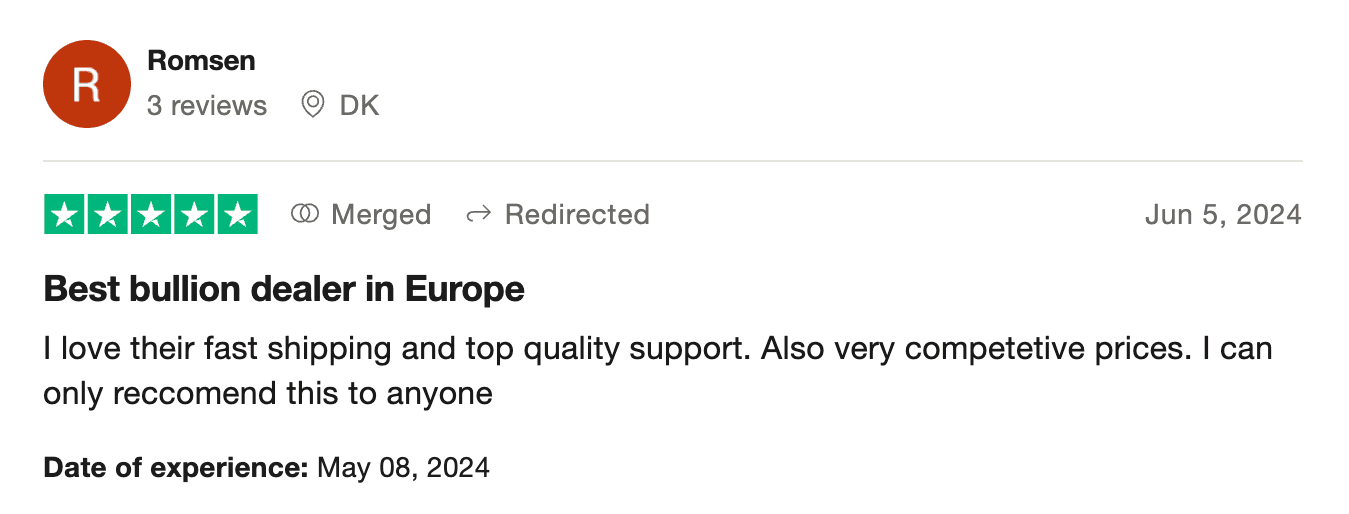Open reviewer Romsen's profile name
The height and width of the screenshot is (514, 1349).
pyautogui.click(x=201, y=61)
